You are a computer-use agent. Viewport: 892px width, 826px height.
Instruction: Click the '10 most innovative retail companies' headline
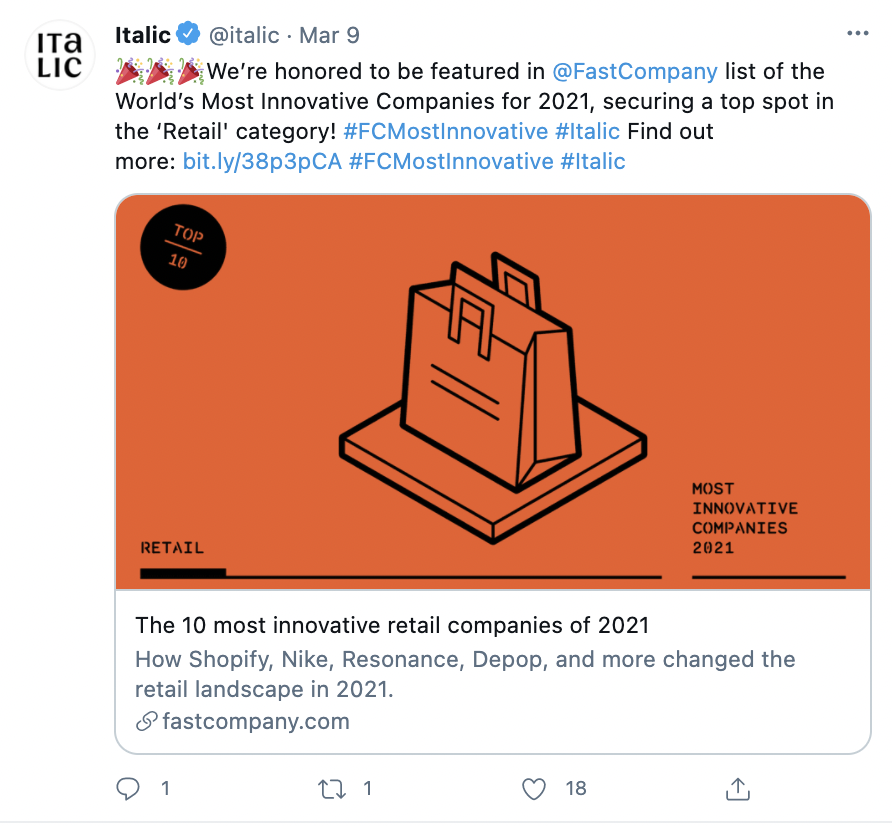392,626
